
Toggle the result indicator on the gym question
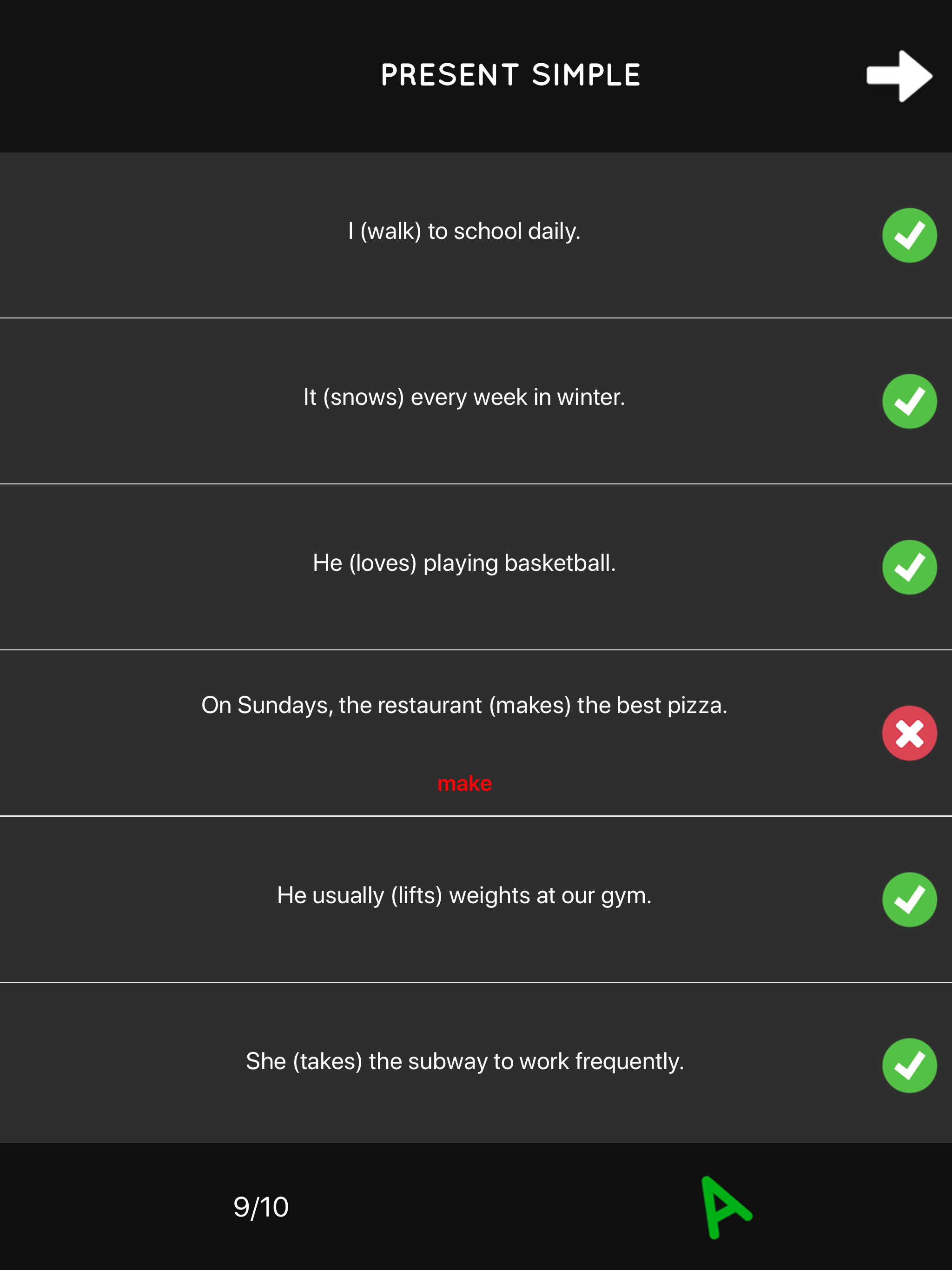tap(910, 899)
